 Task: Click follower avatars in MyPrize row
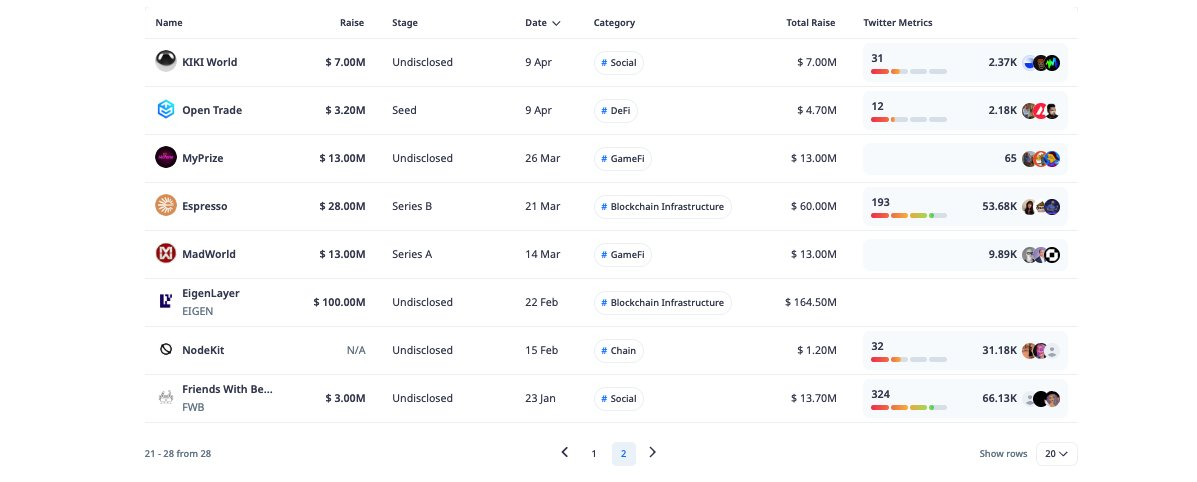point(1041,159)
